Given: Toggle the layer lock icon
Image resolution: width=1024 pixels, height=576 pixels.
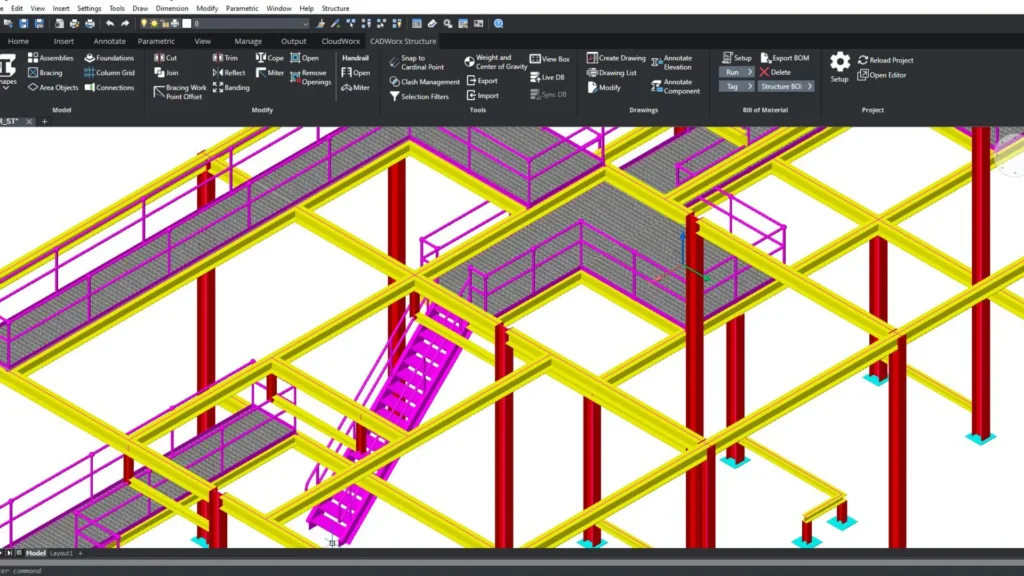Looking at the screenshot, I should click(165, 23).
